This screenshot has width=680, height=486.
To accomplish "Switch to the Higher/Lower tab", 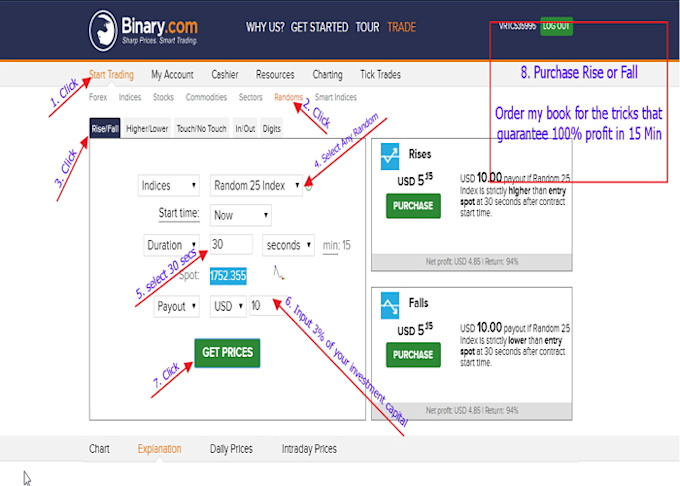I will [147, 128].
